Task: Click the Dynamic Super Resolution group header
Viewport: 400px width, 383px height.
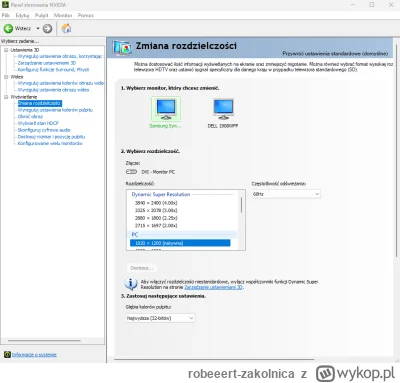Action: 161,194
